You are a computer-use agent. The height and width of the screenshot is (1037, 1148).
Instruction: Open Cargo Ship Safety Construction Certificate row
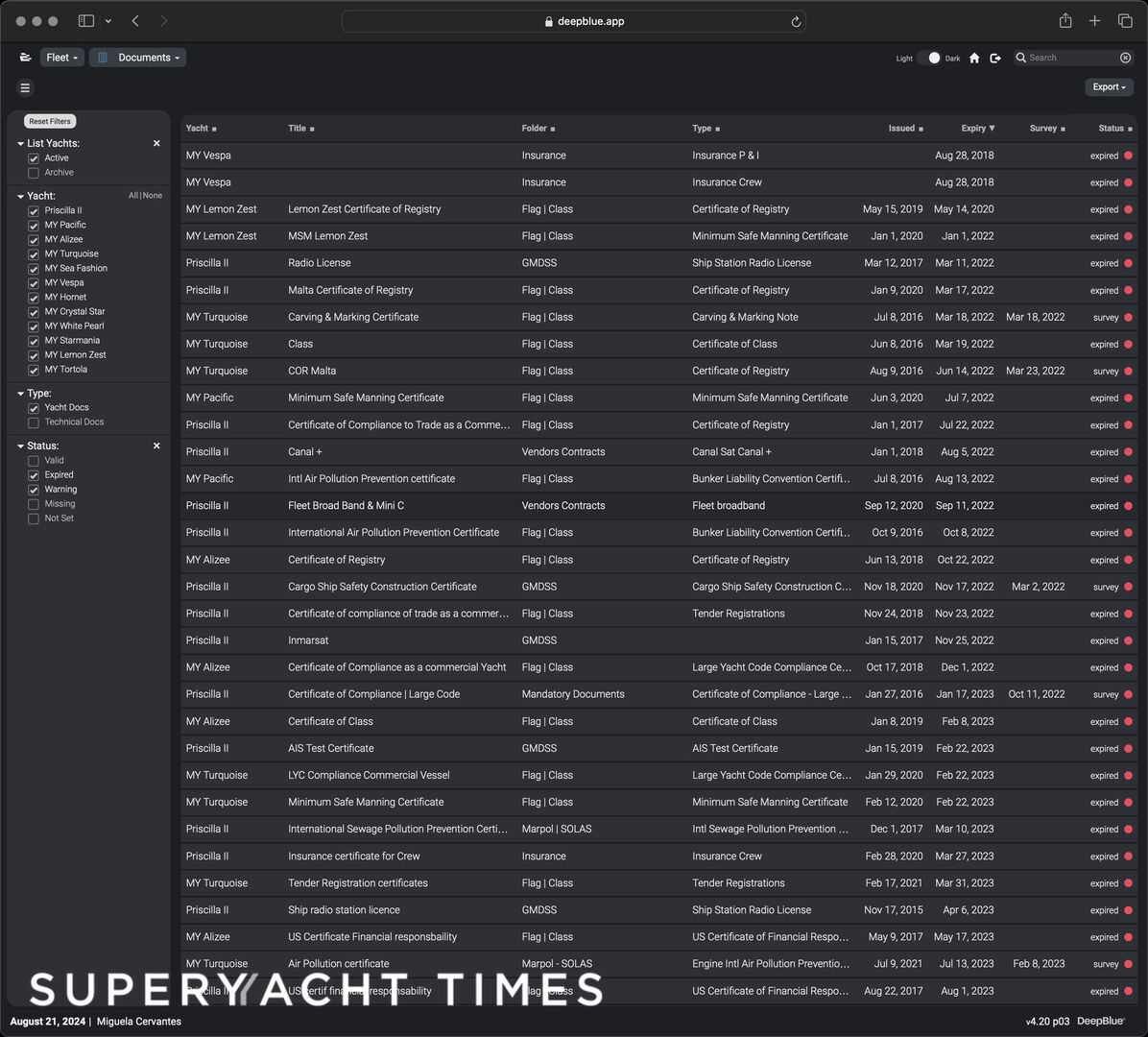658,587
